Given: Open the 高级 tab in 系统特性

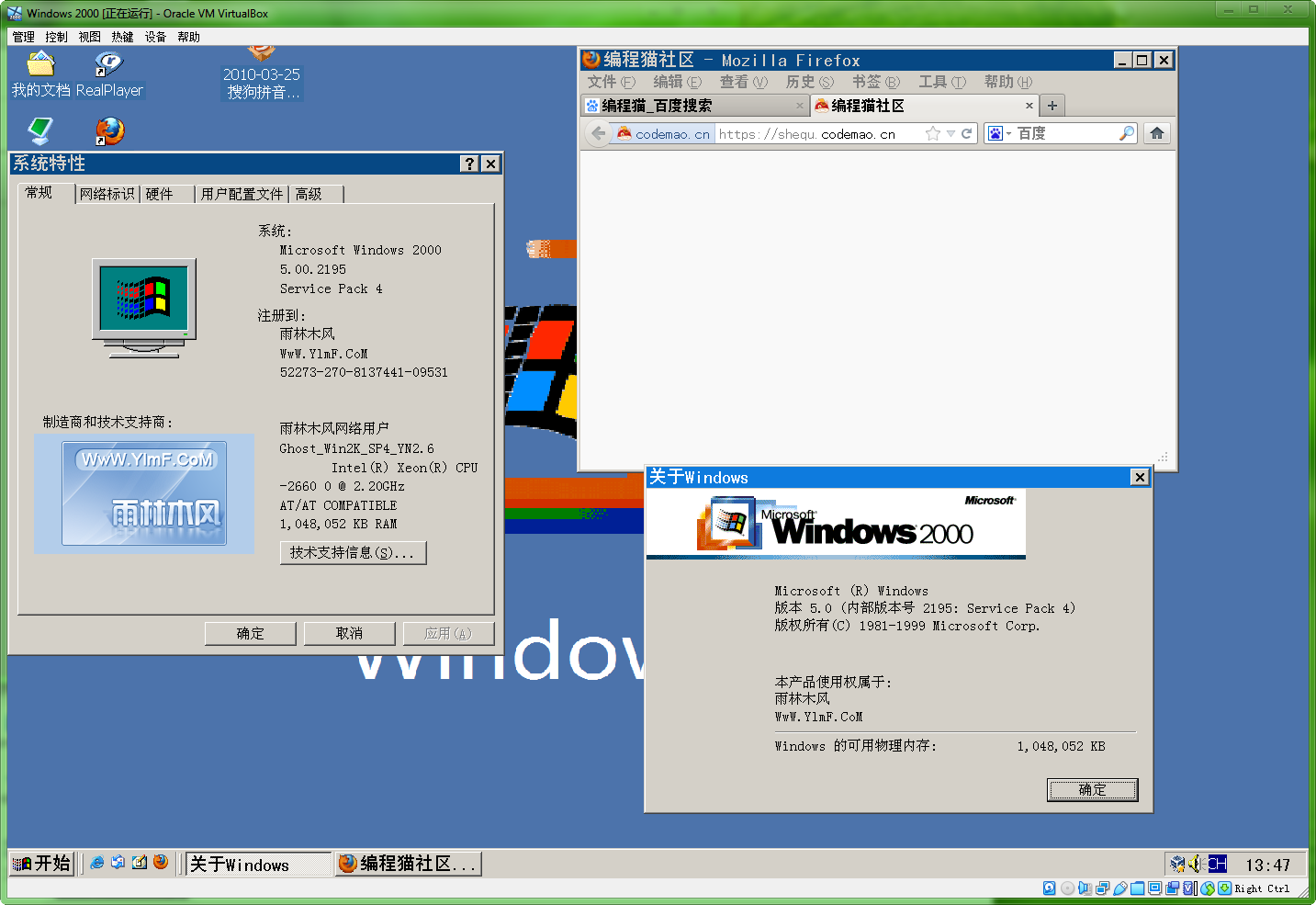Looking at the screenshot, I should [316, 194].
